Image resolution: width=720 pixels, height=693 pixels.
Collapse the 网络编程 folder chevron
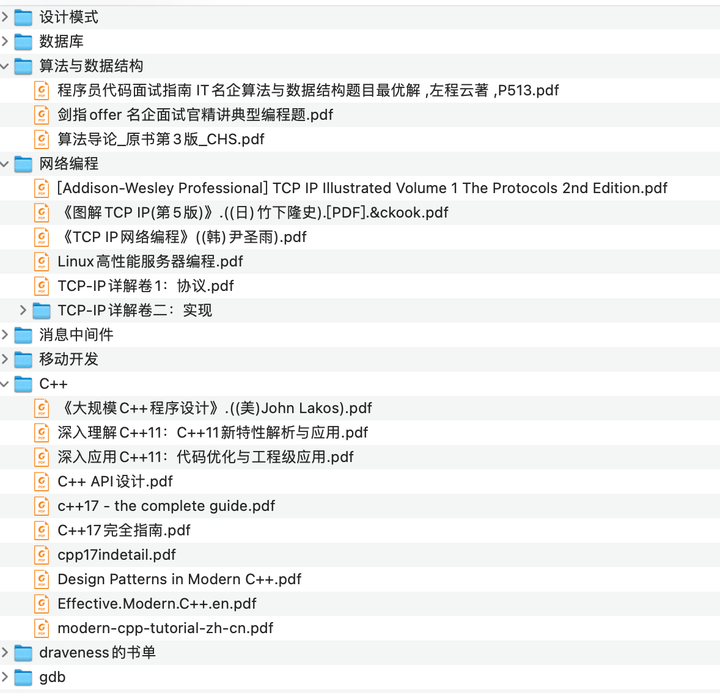click(x=5, y=164)
